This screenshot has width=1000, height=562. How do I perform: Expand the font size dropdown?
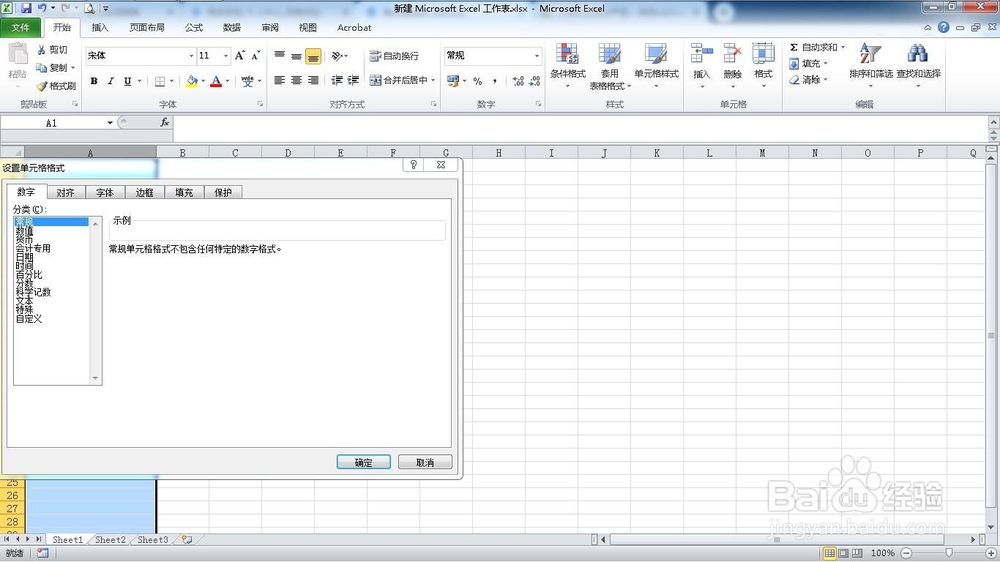tap(225, 56)
